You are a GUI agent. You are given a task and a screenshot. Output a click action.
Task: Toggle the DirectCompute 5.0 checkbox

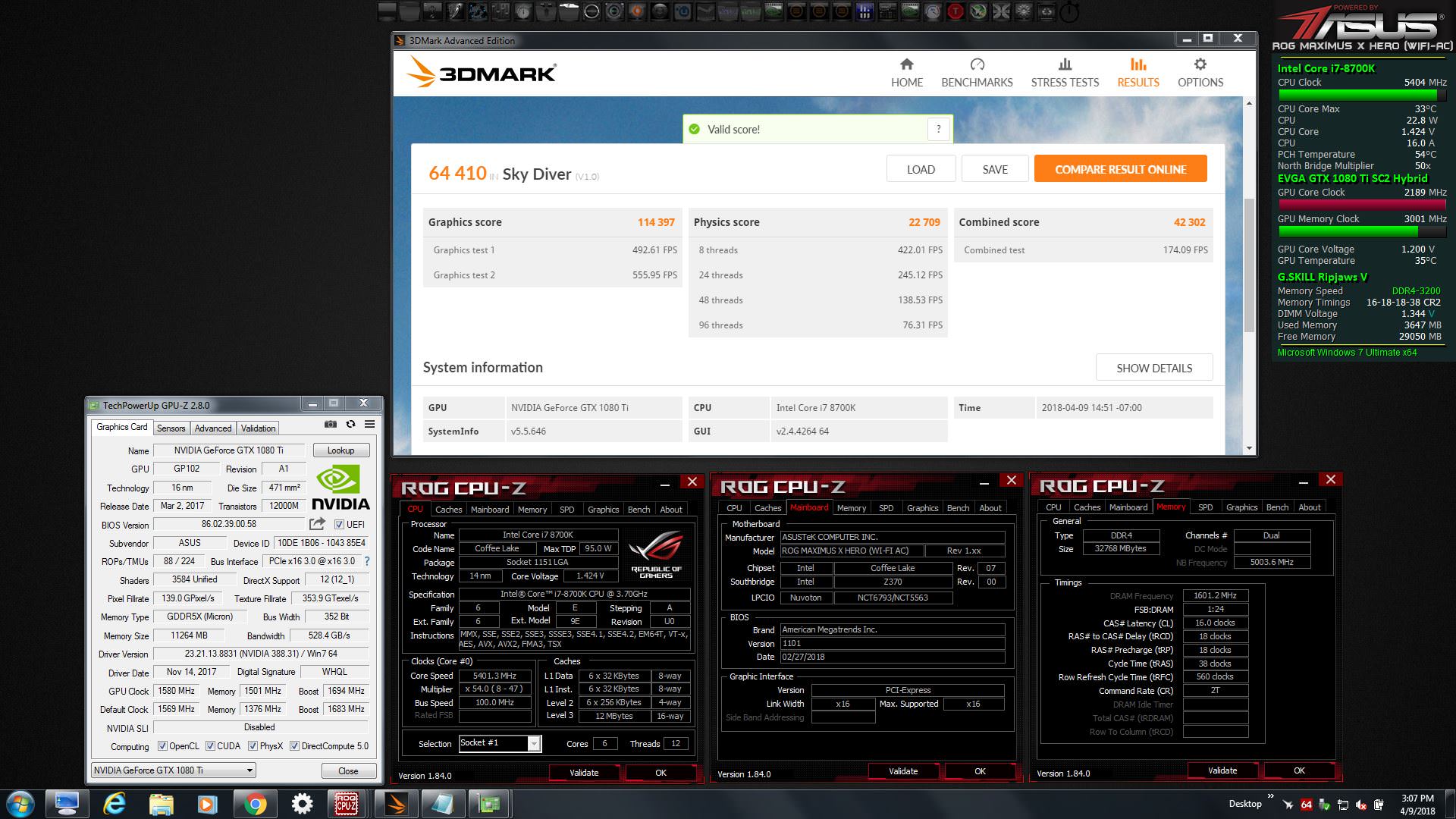point(294,746)
